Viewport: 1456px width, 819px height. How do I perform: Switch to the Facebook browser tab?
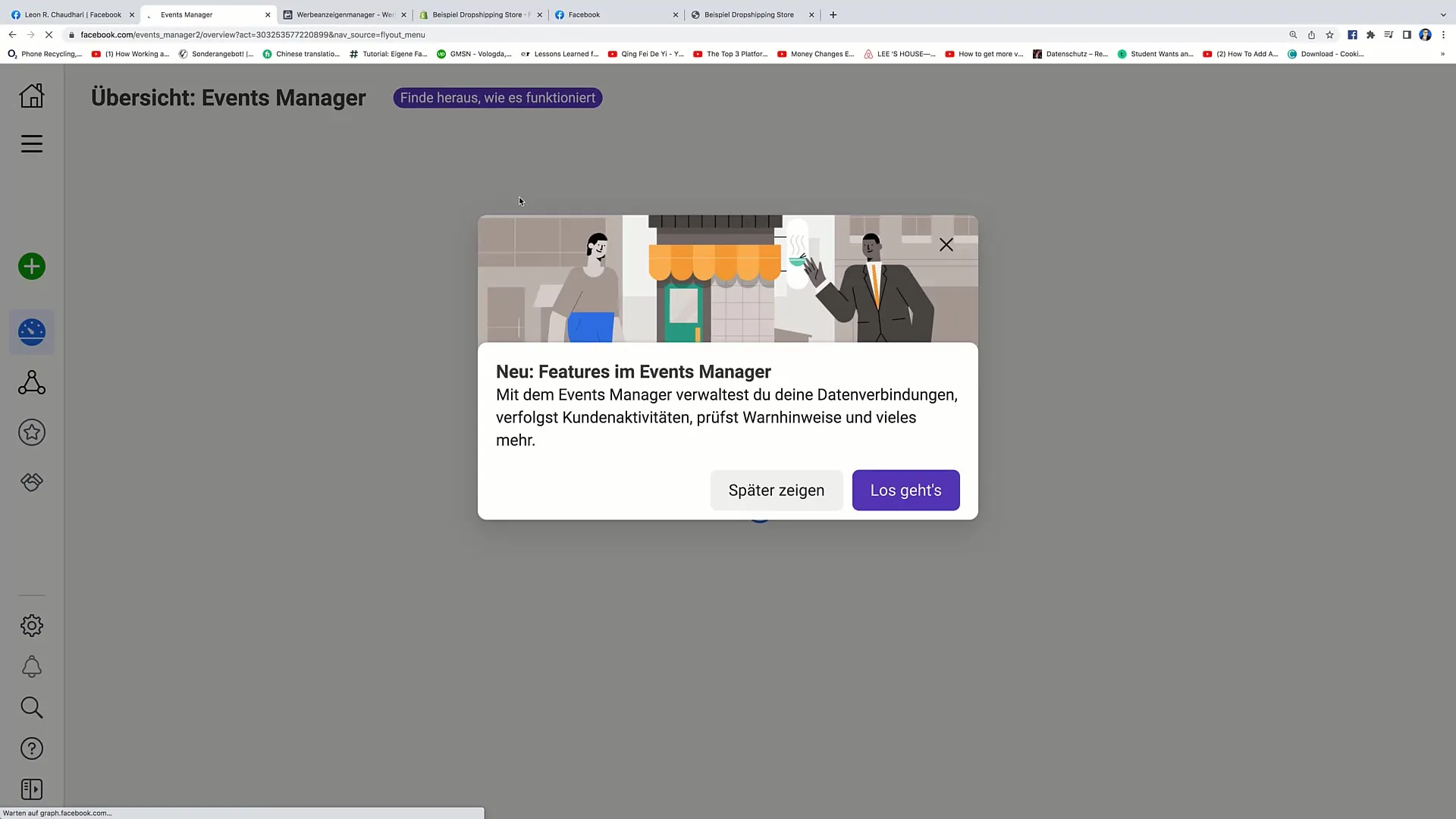pyautogui.click(x=616, y=14)
